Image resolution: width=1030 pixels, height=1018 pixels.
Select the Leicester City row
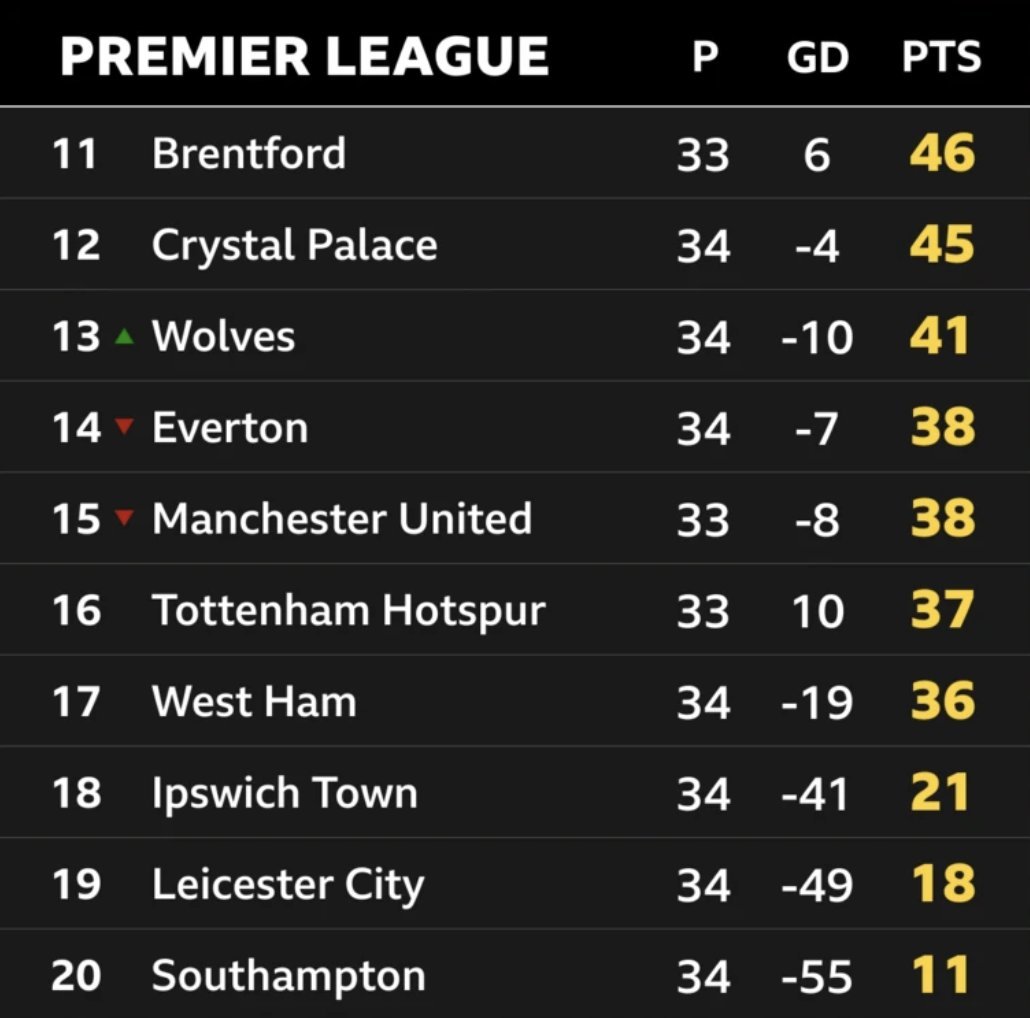tap(515, 883)
